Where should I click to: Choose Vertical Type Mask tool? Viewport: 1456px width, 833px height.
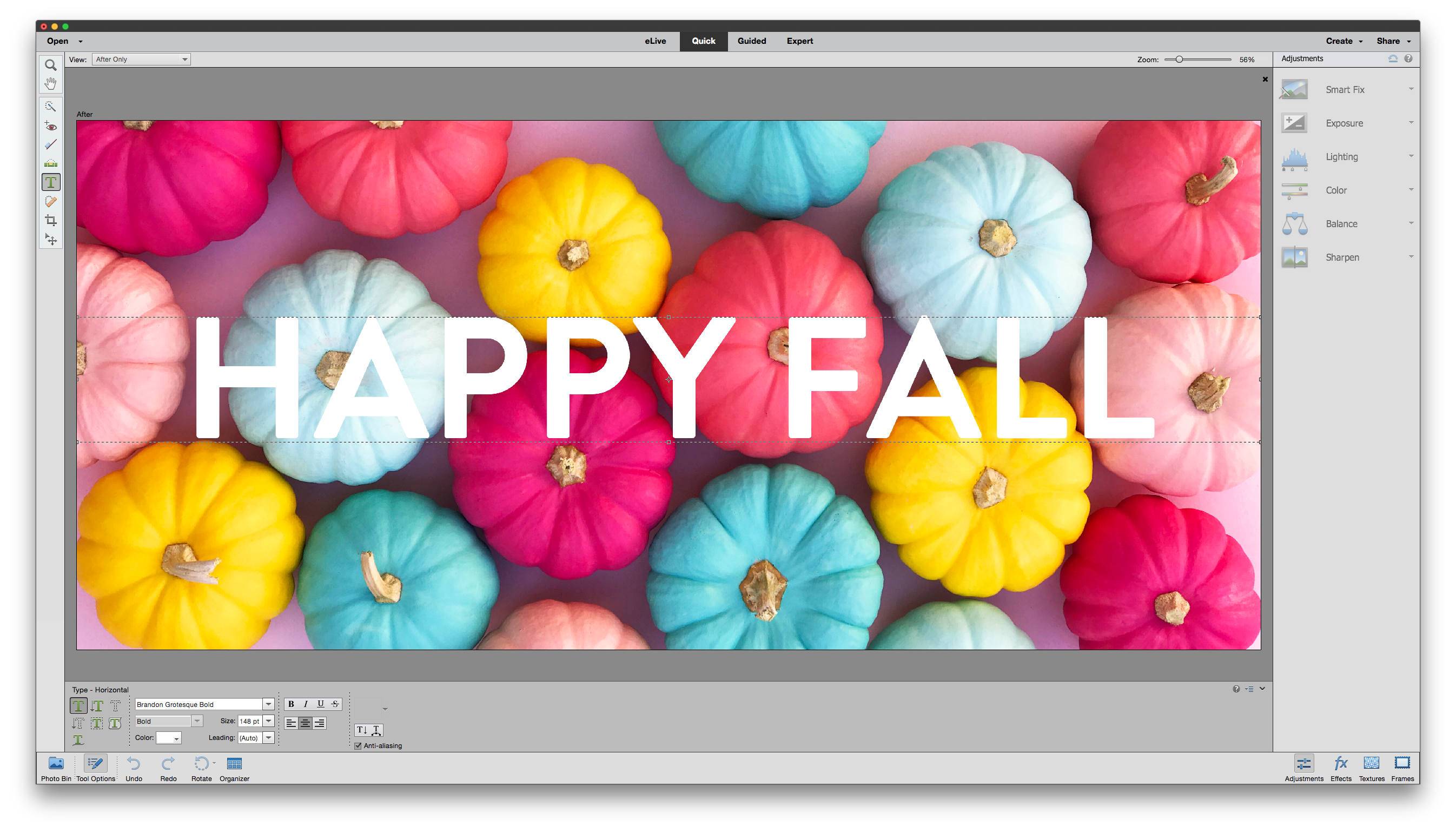click(x=78, y=723)
